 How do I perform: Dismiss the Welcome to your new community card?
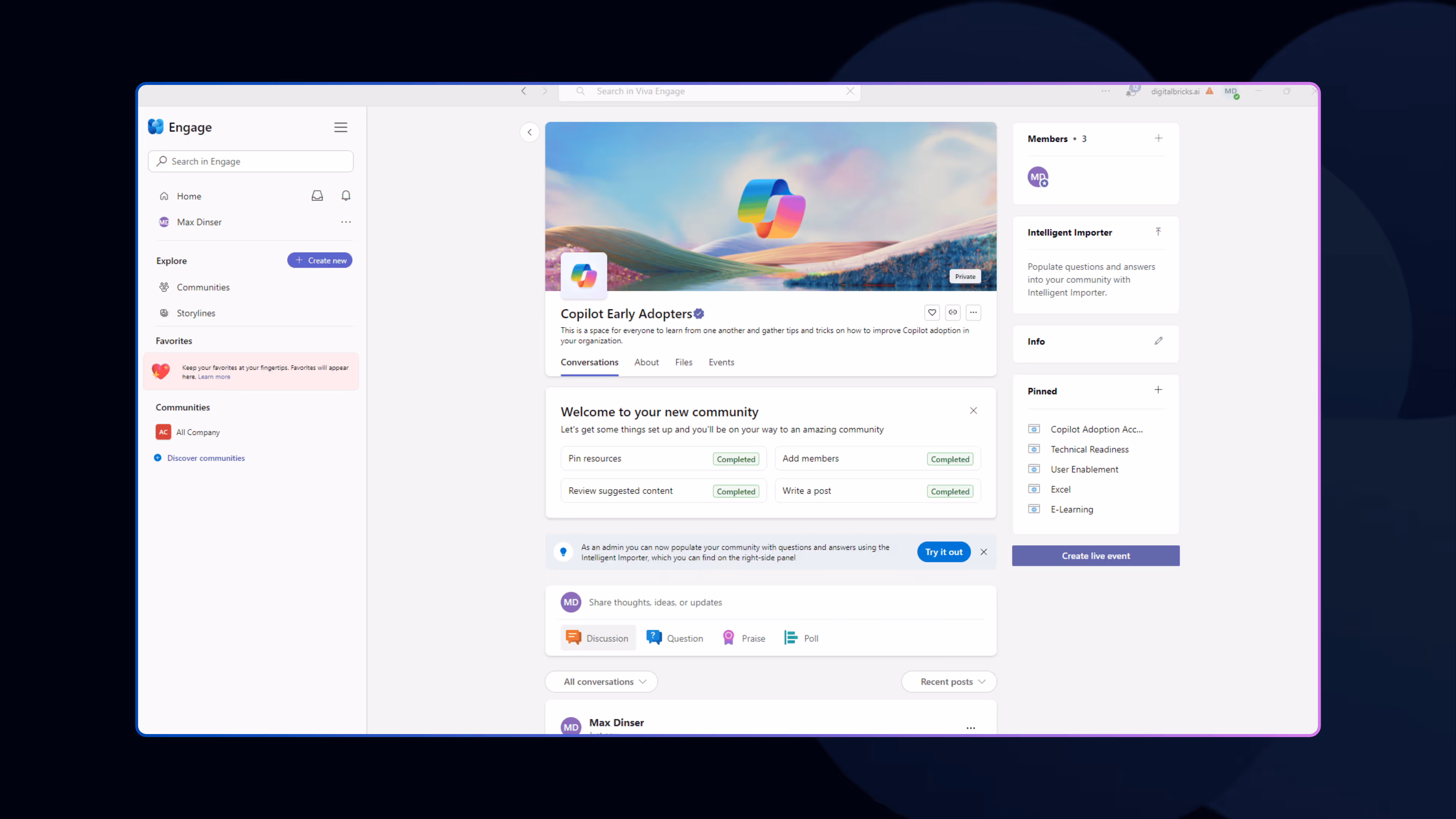pos(973,410)
